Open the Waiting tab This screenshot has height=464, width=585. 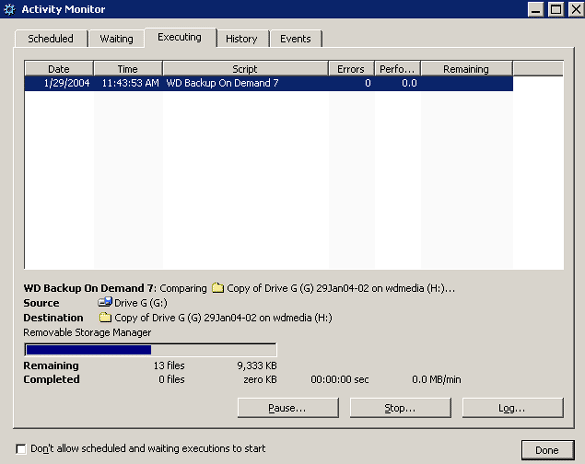coord(116,39)
